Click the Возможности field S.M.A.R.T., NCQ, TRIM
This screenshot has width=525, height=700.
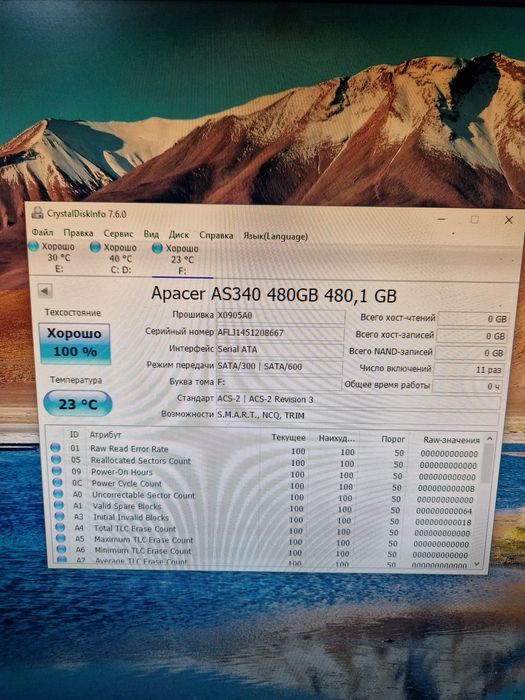click(357, 417)
